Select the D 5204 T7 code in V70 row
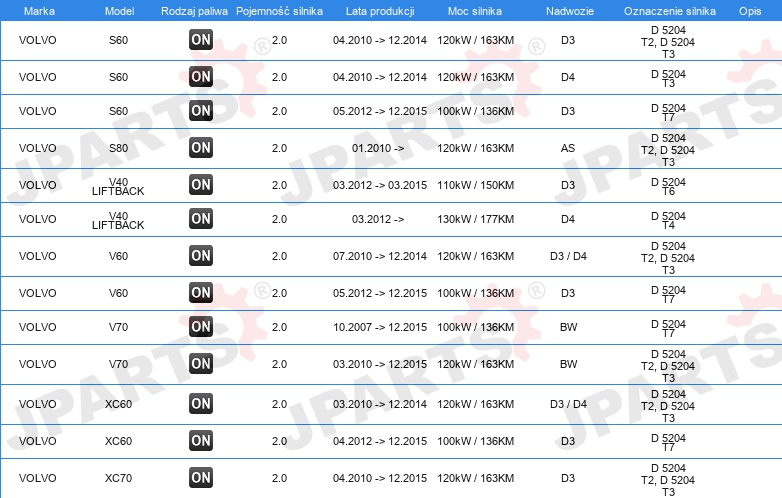Image resolution: width=782 pixels, height=498 pixels. tap(668, 329)
